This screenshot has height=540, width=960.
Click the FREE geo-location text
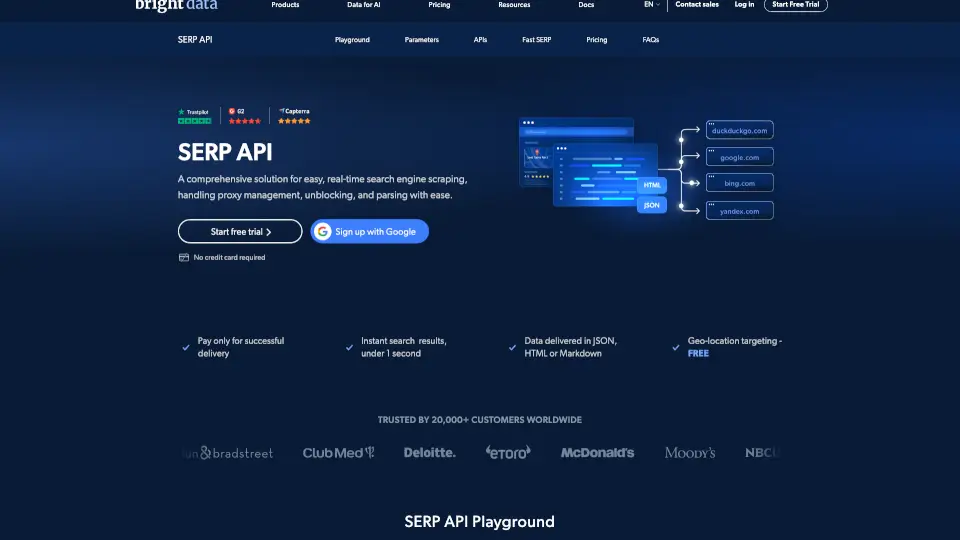point(698,353)
